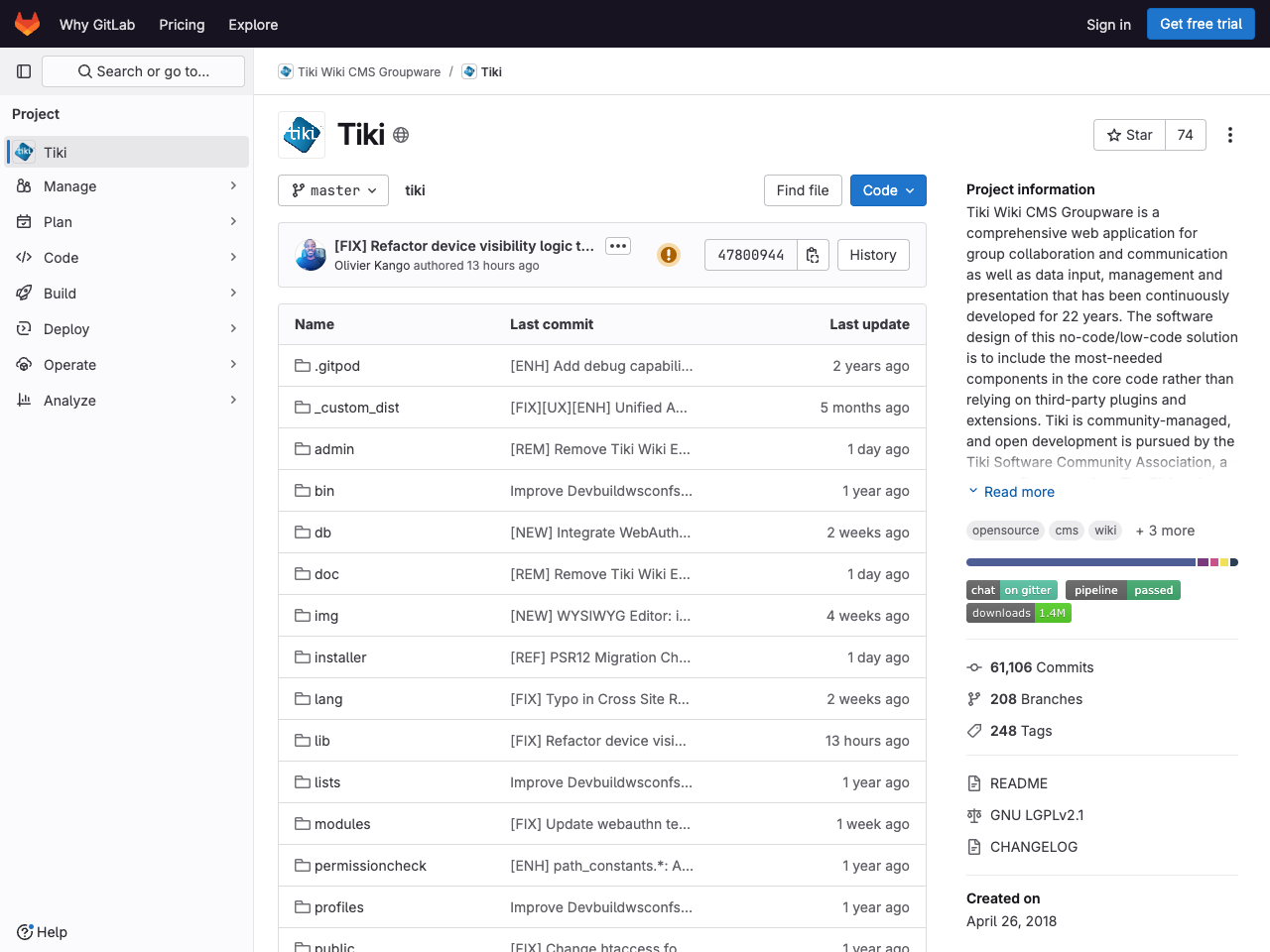Click the permissioncheck folder icon
This screenshot has height=952, width=1270.
tap(303, 866)
